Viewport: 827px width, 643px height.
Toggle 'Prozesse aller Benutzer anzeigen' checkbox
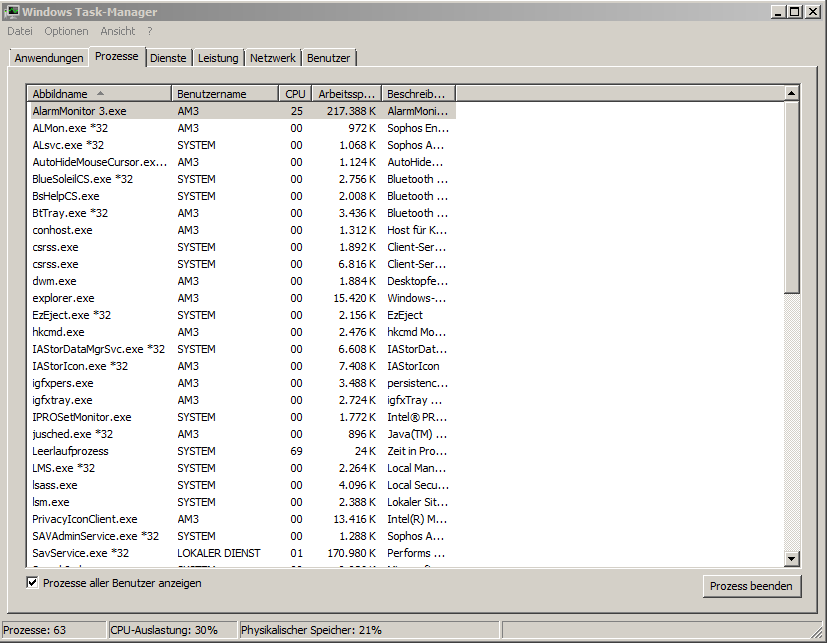coord(33,582)
